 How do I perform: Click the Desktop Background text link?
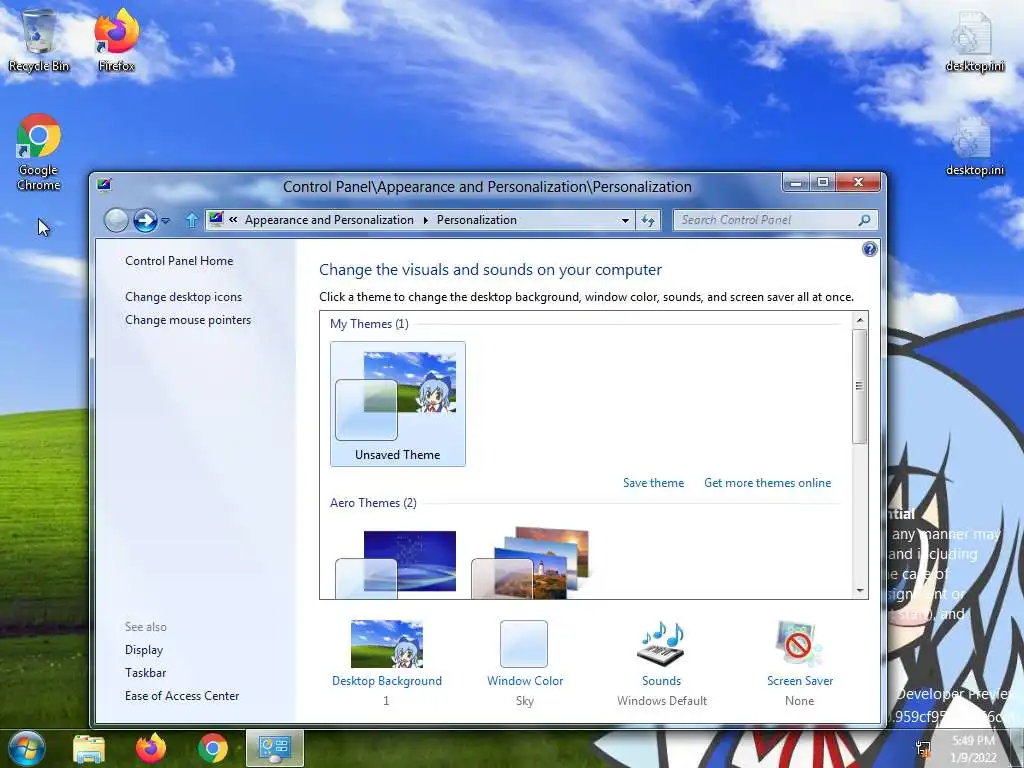pos(387,680)
